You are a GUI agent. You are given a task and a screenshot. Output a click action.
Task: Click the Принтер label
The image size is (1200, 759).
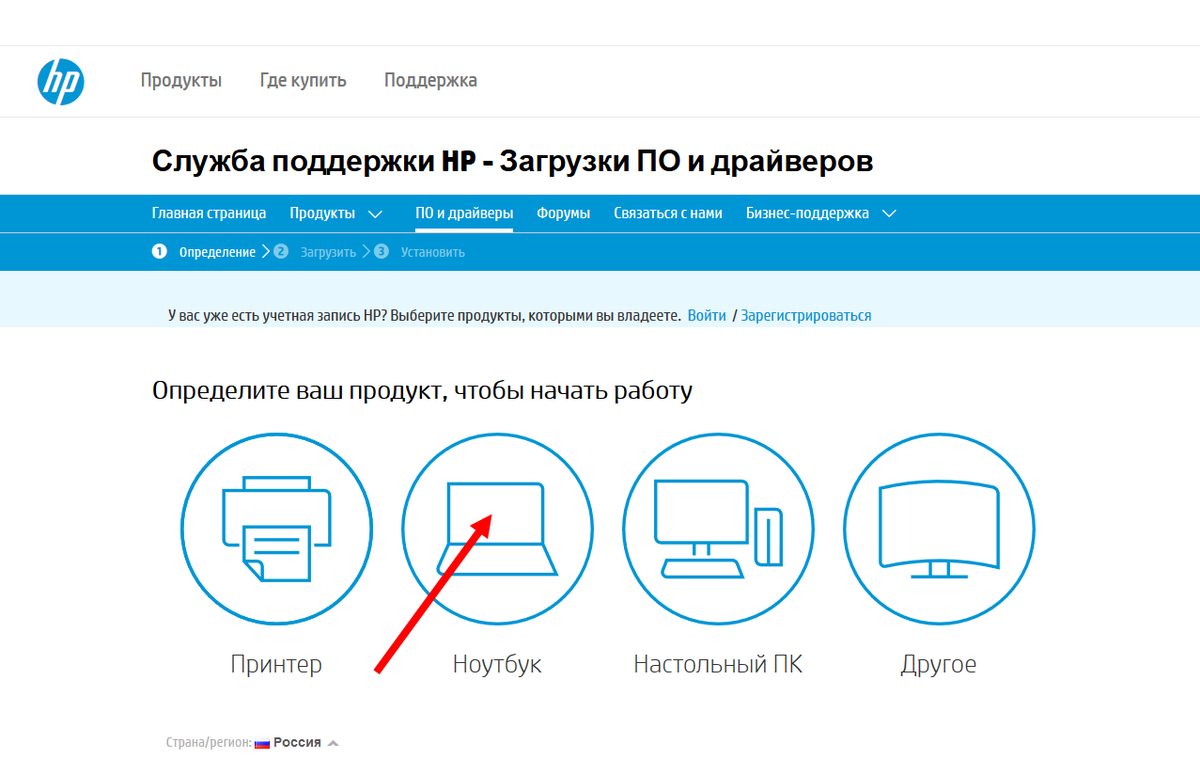tap(276, 664)
